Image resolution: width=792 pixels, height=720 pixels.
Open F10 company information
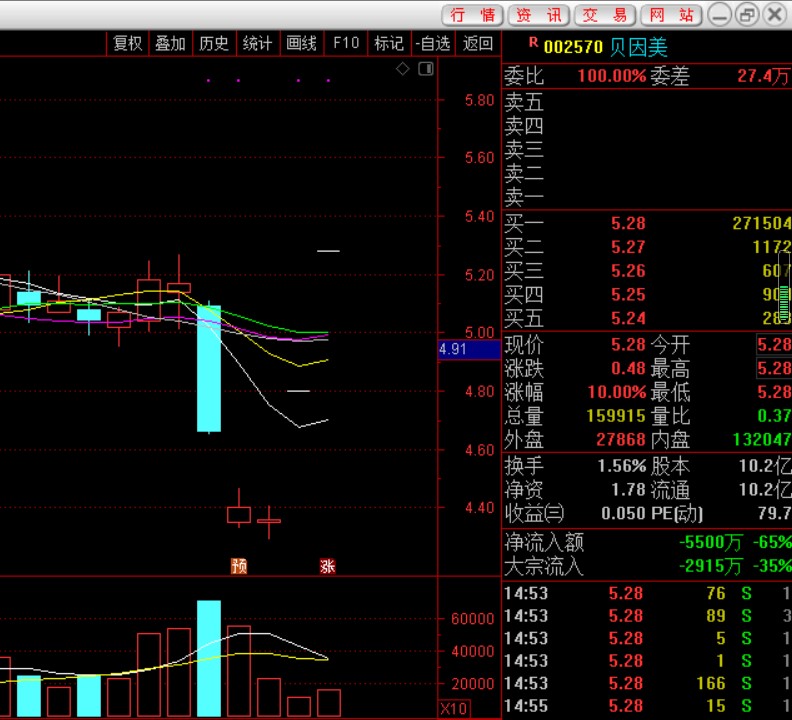346,43
